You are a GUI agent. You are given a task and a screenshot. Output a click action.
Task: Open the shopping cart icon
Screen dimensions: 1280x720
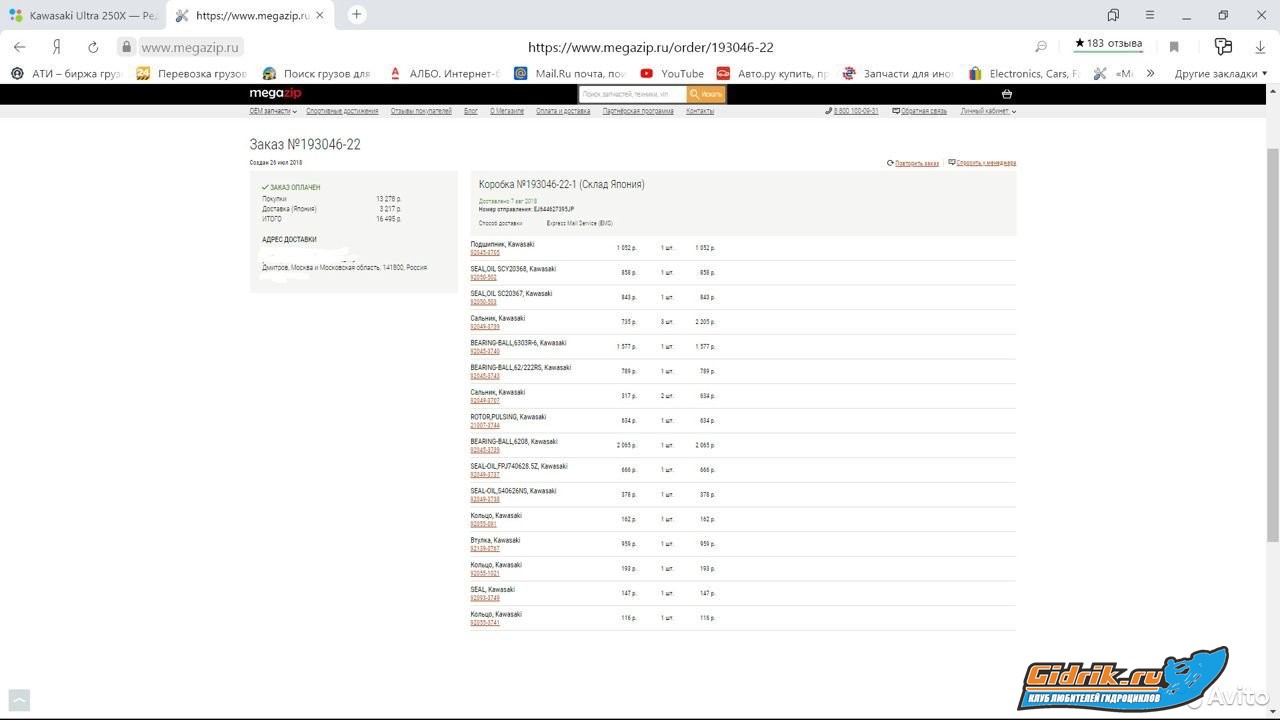pyautogui.click(x=1006, y=94)
